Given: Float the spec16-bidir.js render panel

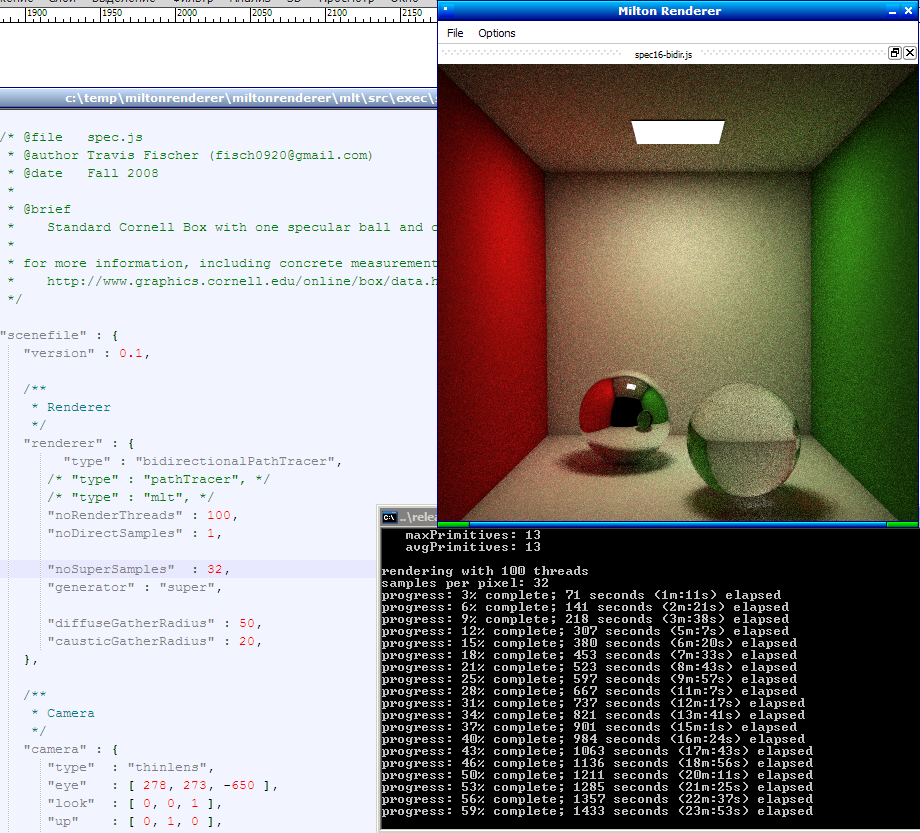Looking at the screenshot, I should click(894, 54).
